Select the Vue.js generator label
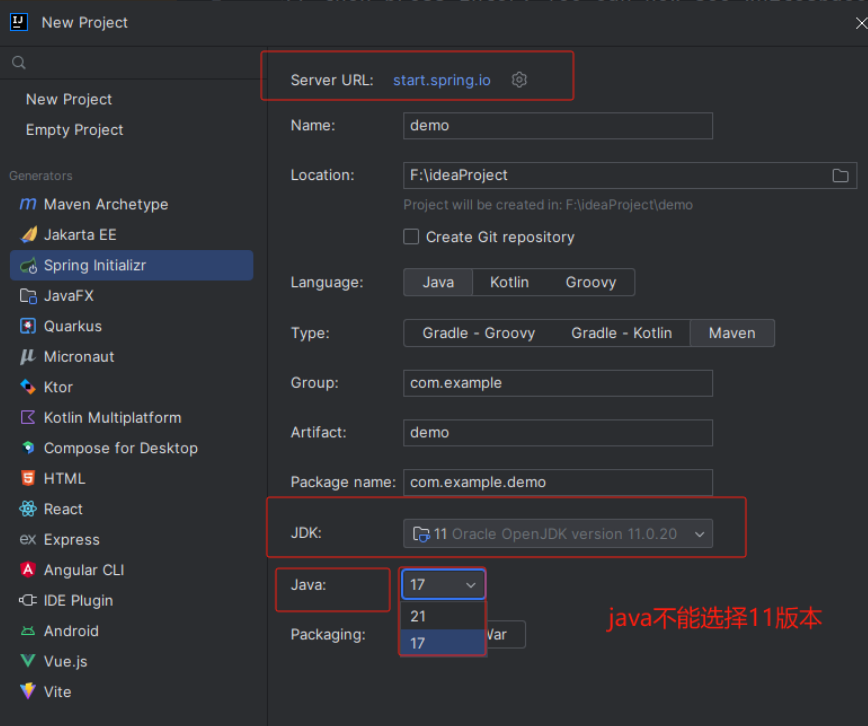The image size is (868, 726). coord(65,661)
